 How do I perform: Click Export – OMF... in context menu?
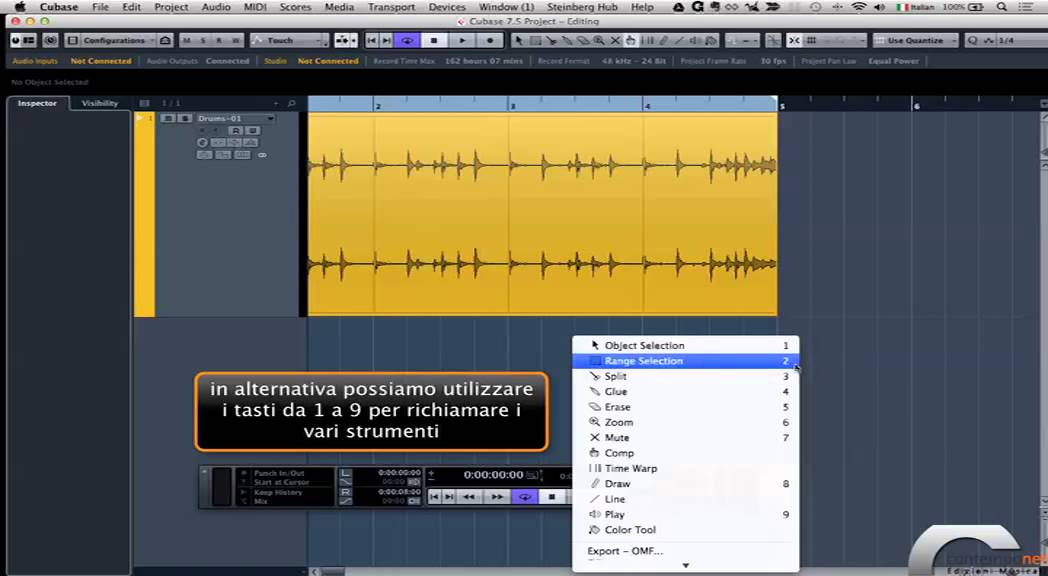point(686,551)
